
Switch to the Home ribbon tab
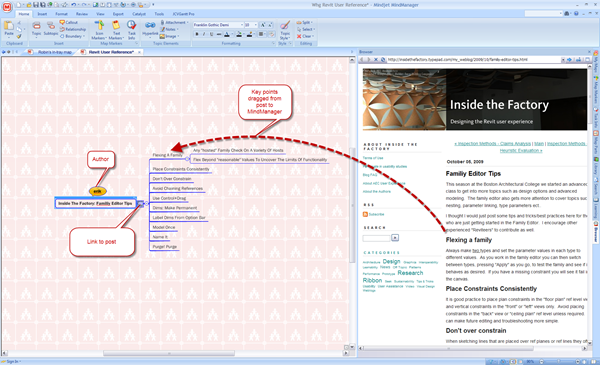point(24,14)
